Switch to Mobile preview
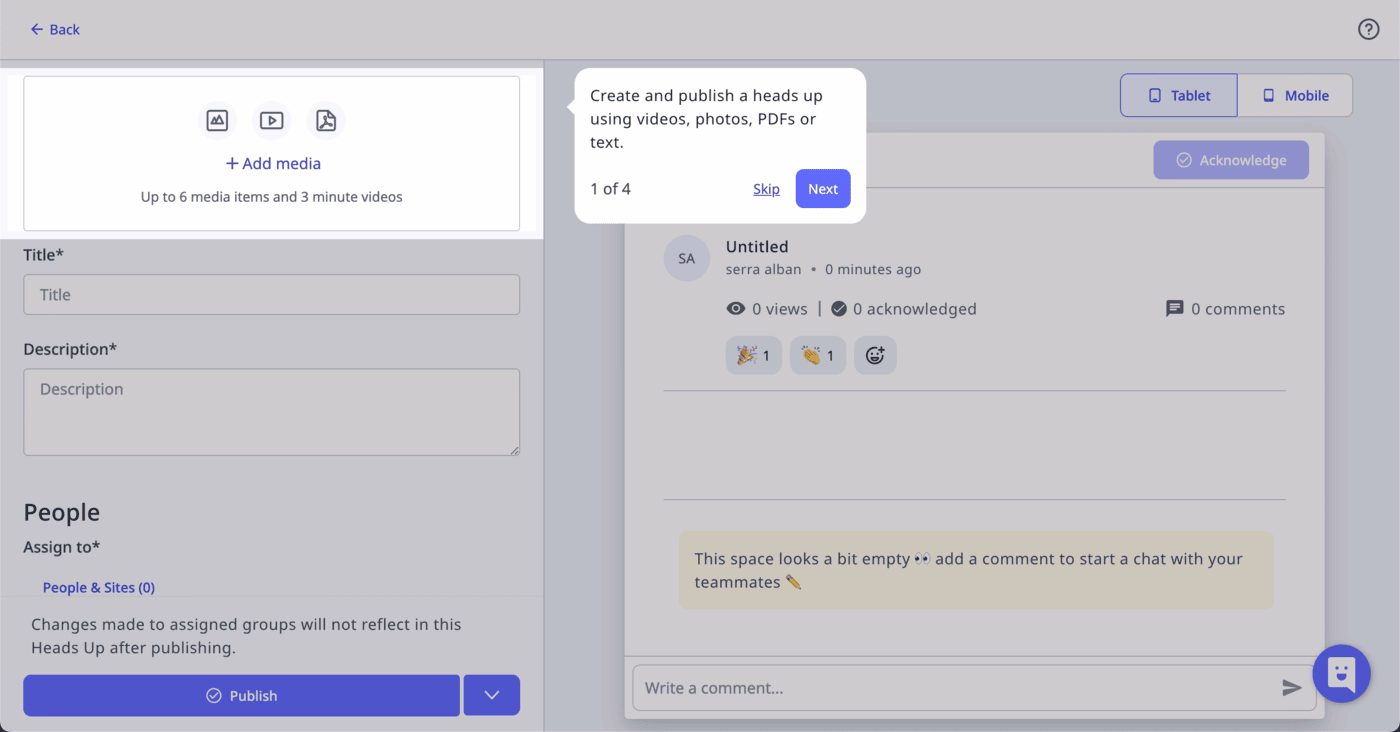The image size is (1400, 732). point(1296,95)
